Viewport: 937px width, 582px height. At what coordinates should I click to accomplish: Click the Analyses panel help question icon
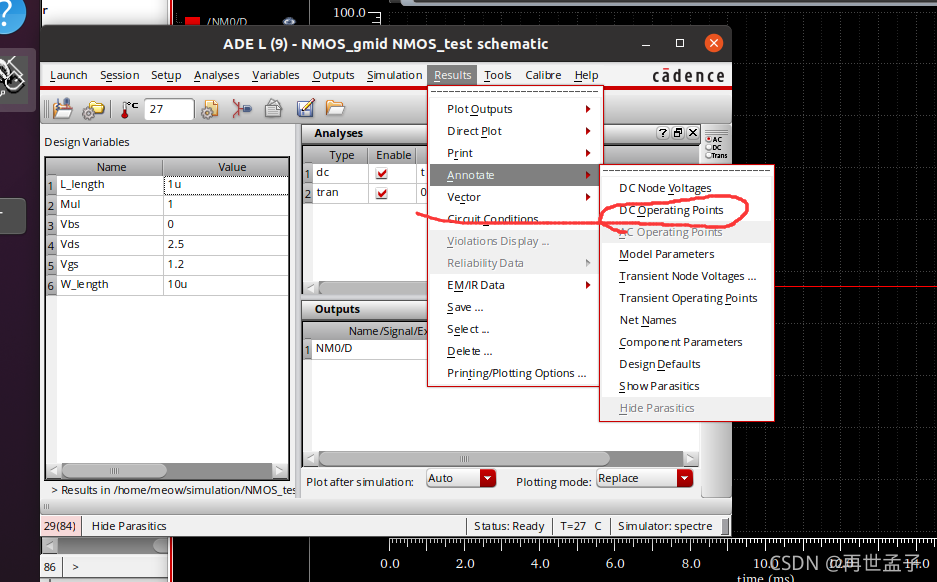[662, 133]
